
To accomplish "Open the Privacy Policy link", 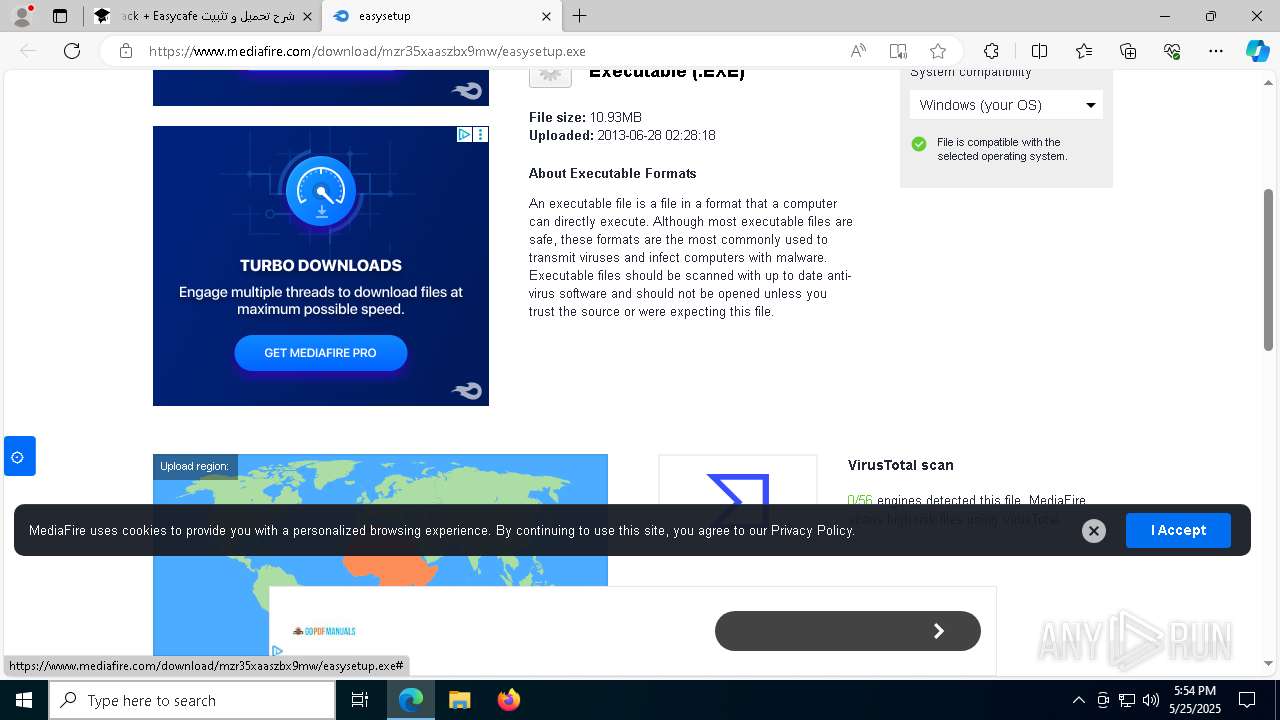I will 812,530.
